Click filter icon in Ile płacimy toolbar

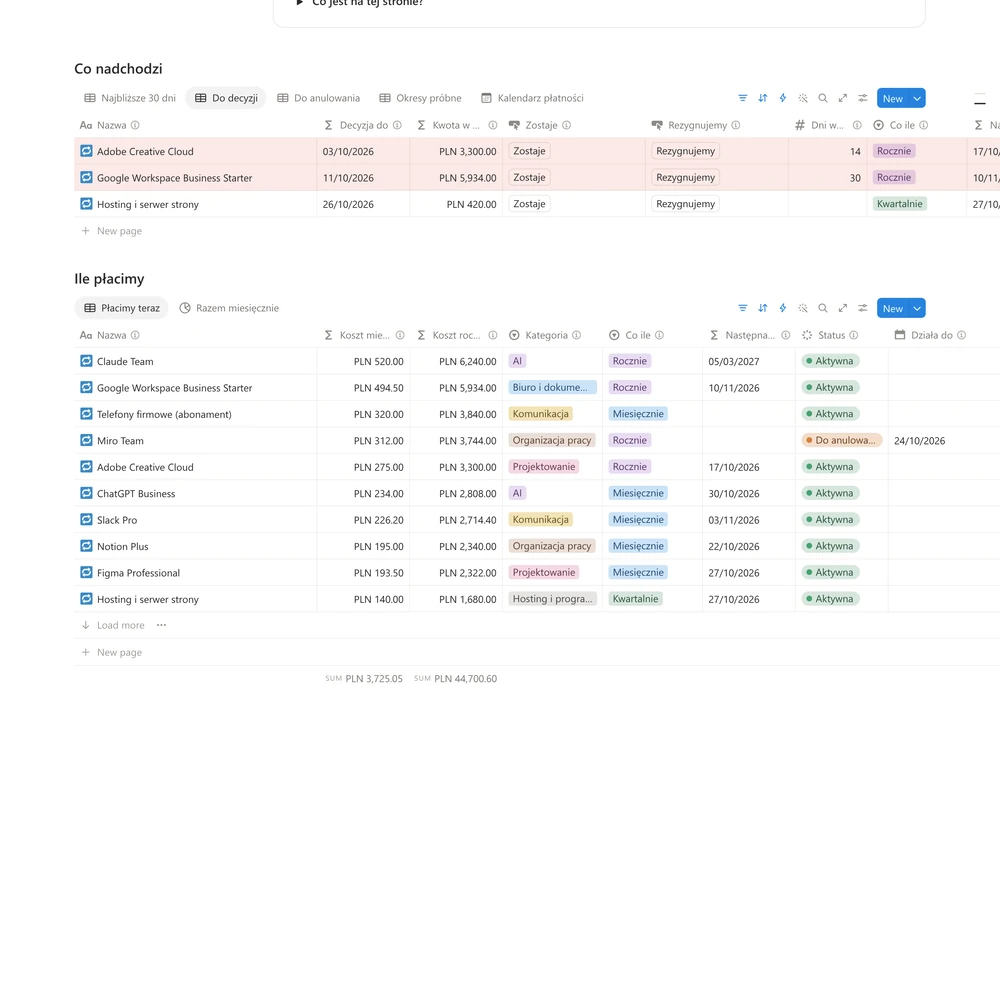[x=742, y=308]
